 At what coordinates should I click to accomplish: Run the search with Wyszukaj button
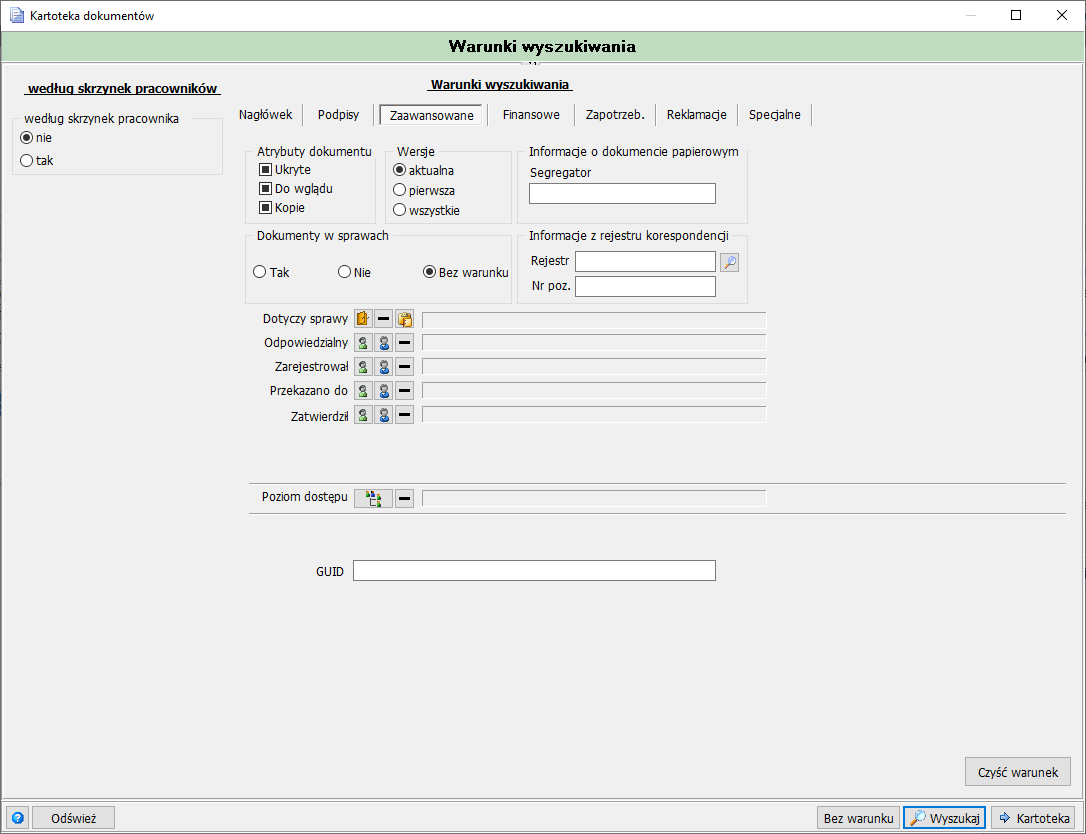(945, 818)
